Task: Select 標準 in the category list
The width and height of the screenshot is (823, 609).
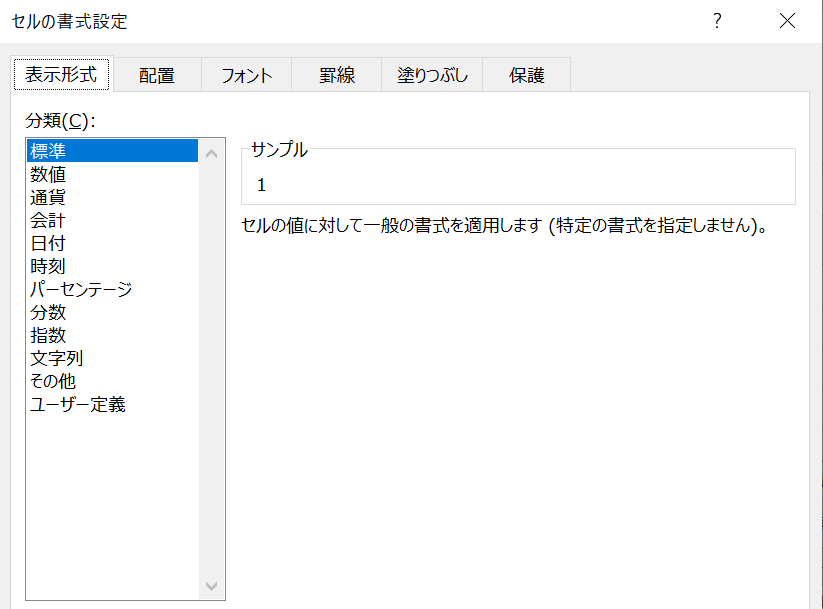Action: point(112,151)
